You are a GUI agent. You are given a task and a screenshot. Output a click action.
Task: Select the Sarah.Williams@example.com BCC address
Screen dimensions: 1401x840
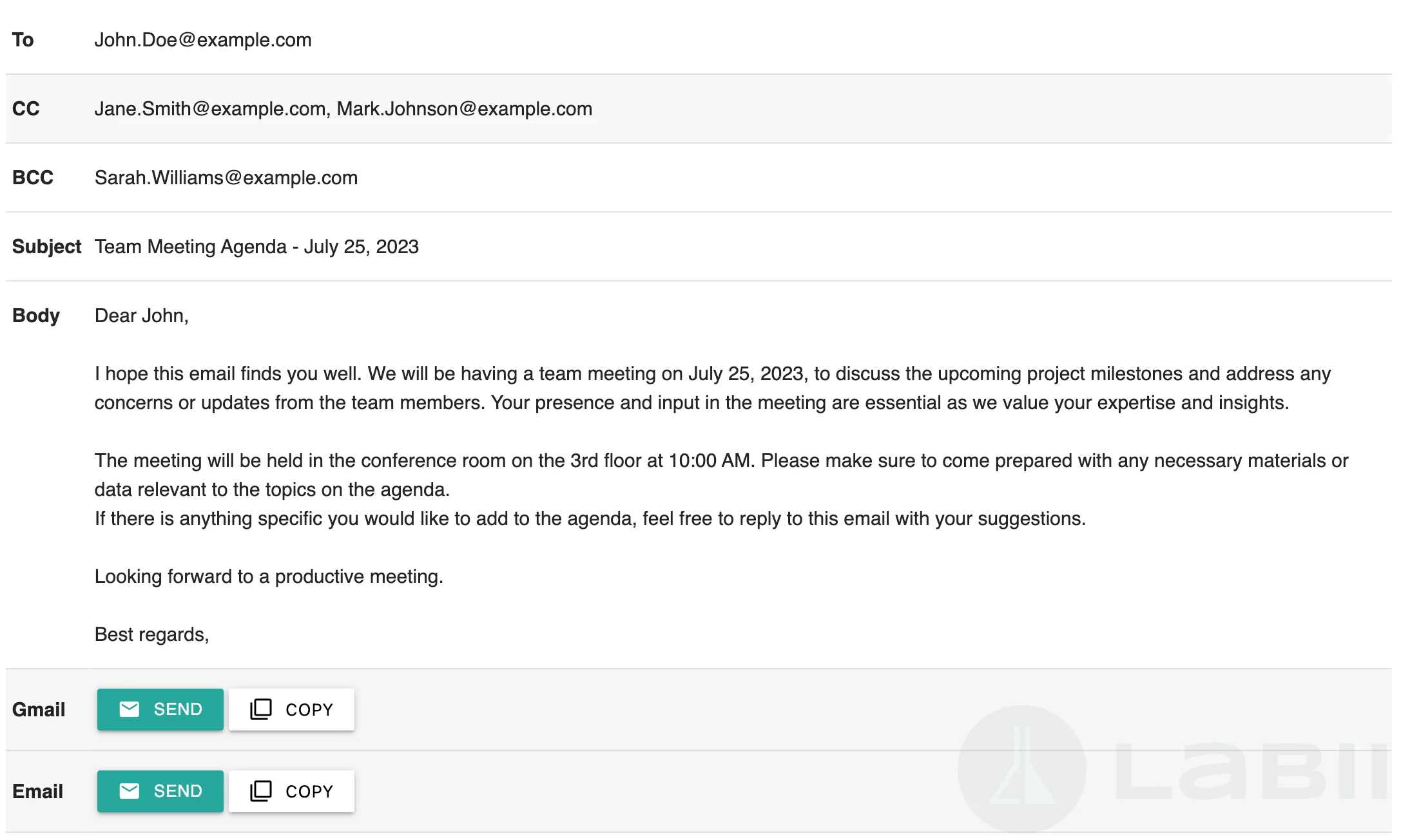226,178
